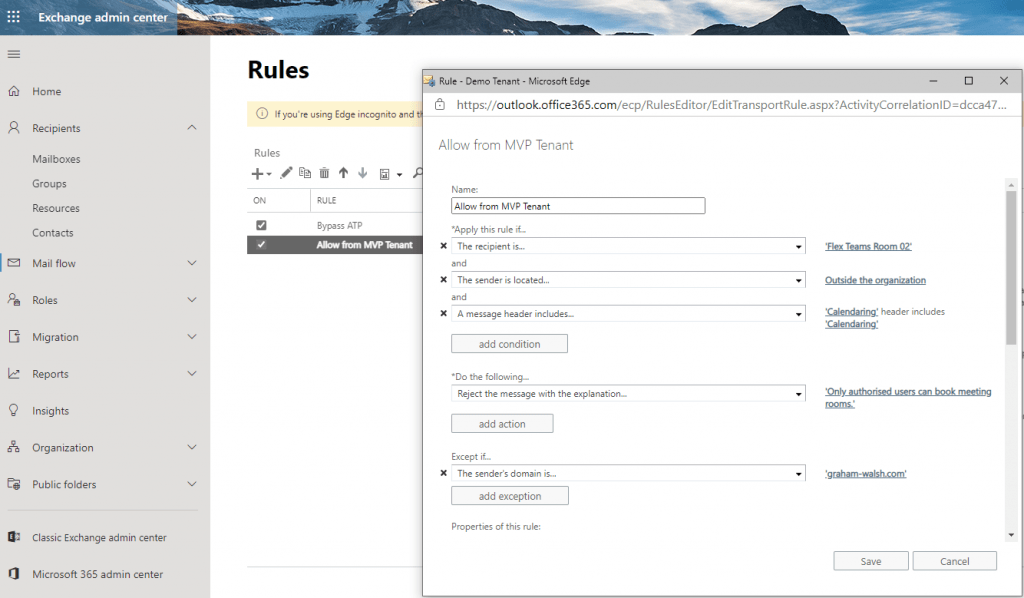Viewport: 1024px width, 598px height.
Task: Click the Reports chart icon
Action: tap(14, 373)
